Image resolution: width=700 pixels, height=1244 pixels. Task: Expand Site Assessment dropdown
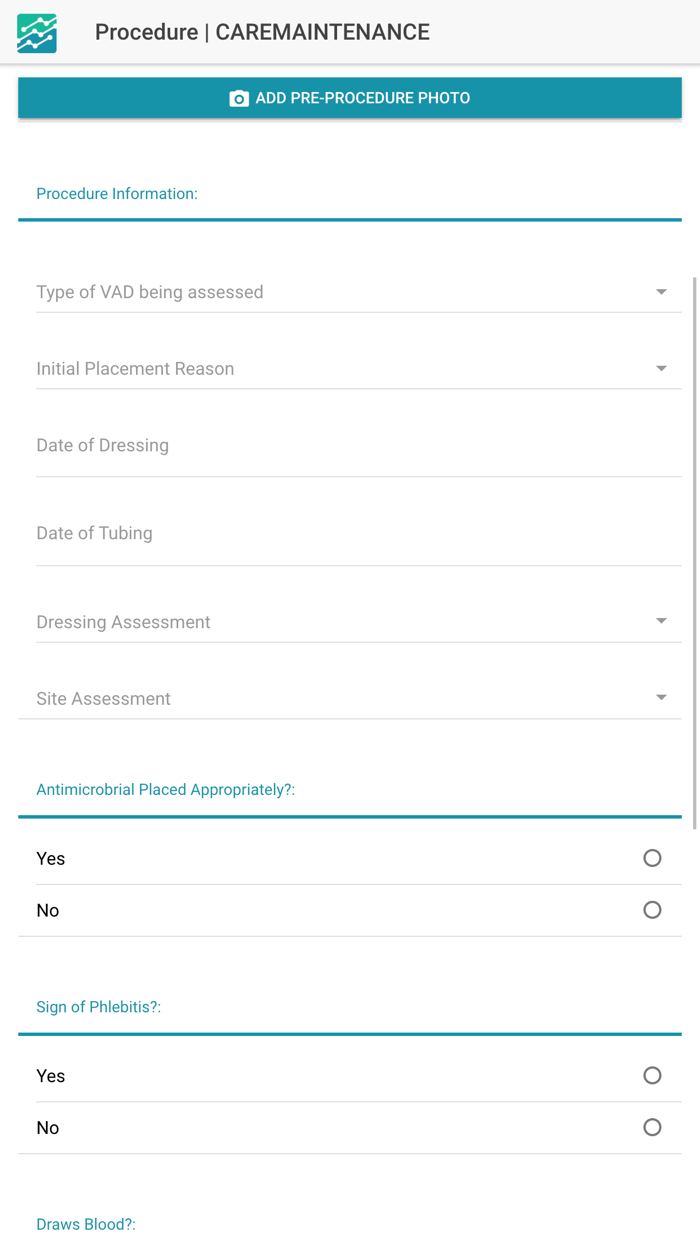pyautogui.click(x=340, y=699)
